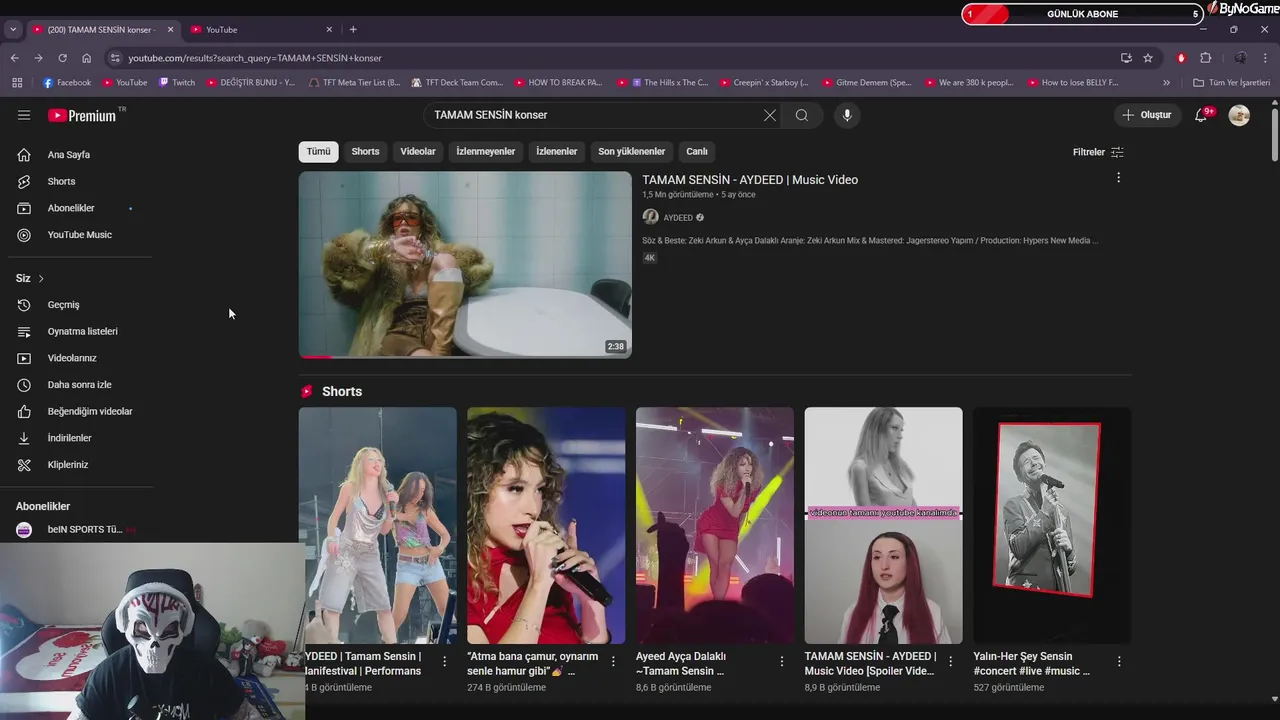Screen dimensions: 1280x720
Task: Start voice search with microphone
Action: [x=847, y=115]
